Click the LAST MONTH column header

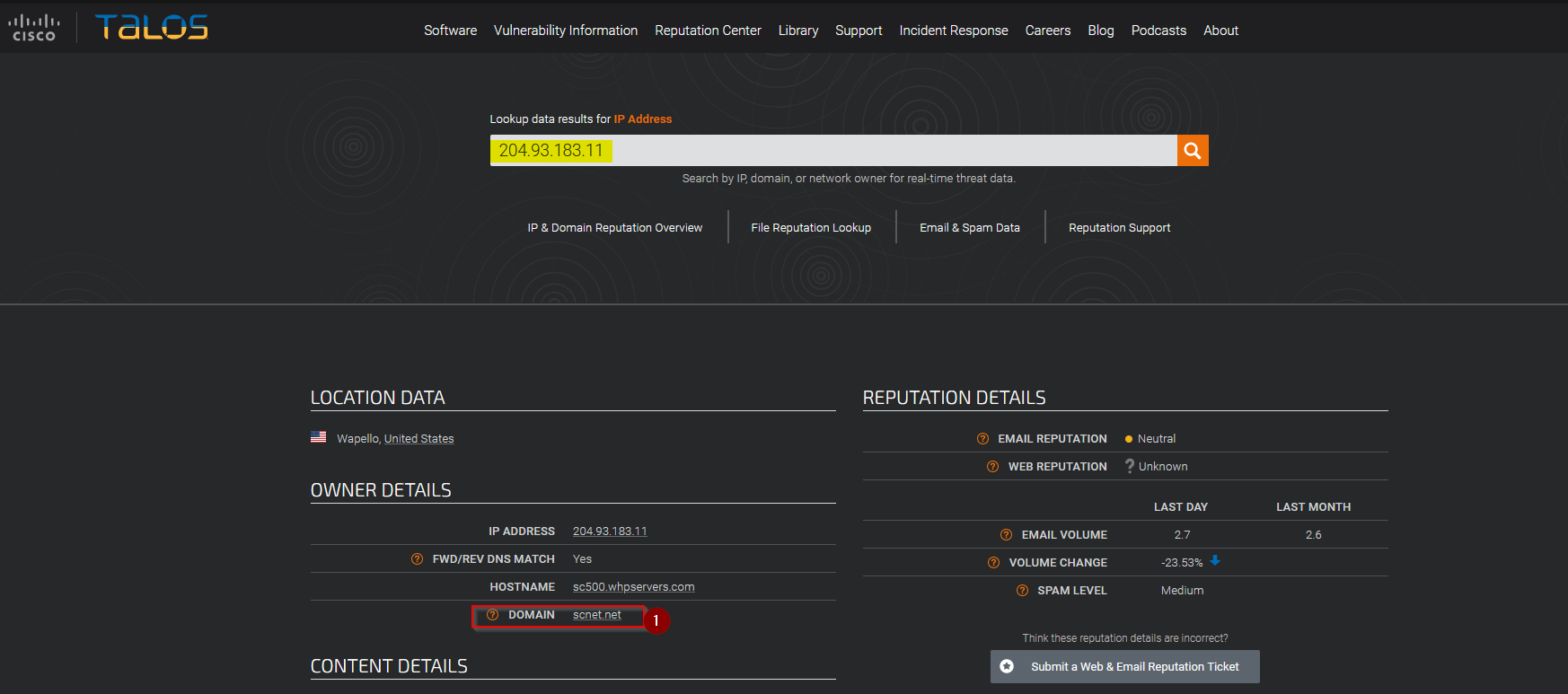(1314, 507)
